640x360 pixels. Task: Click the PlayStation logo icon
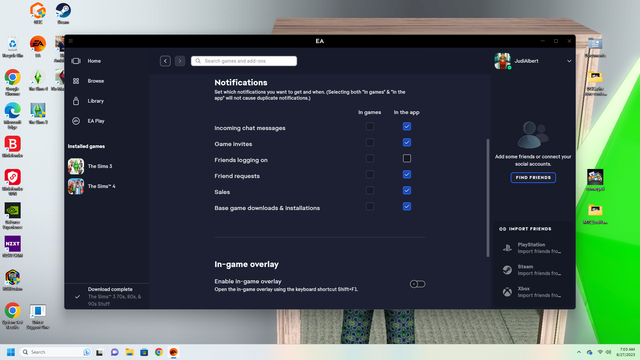507,248
